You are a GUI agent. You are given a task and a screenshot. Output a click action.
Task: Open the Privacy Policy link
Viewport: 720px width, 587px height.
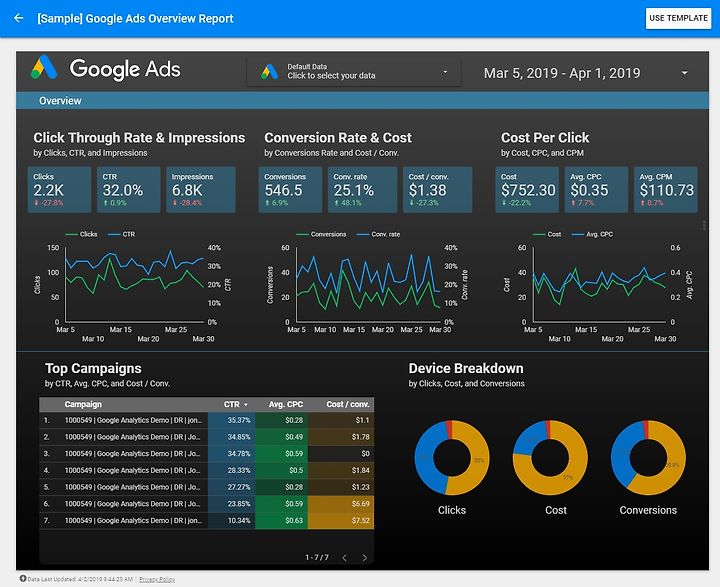[157, 579]
